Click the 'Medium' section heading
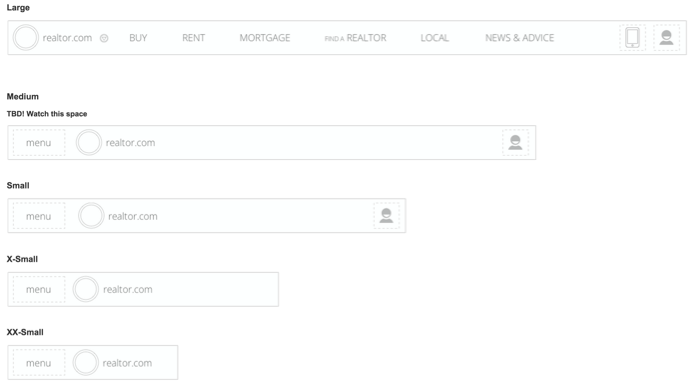698x388 pixels. [x=23, y=97]
